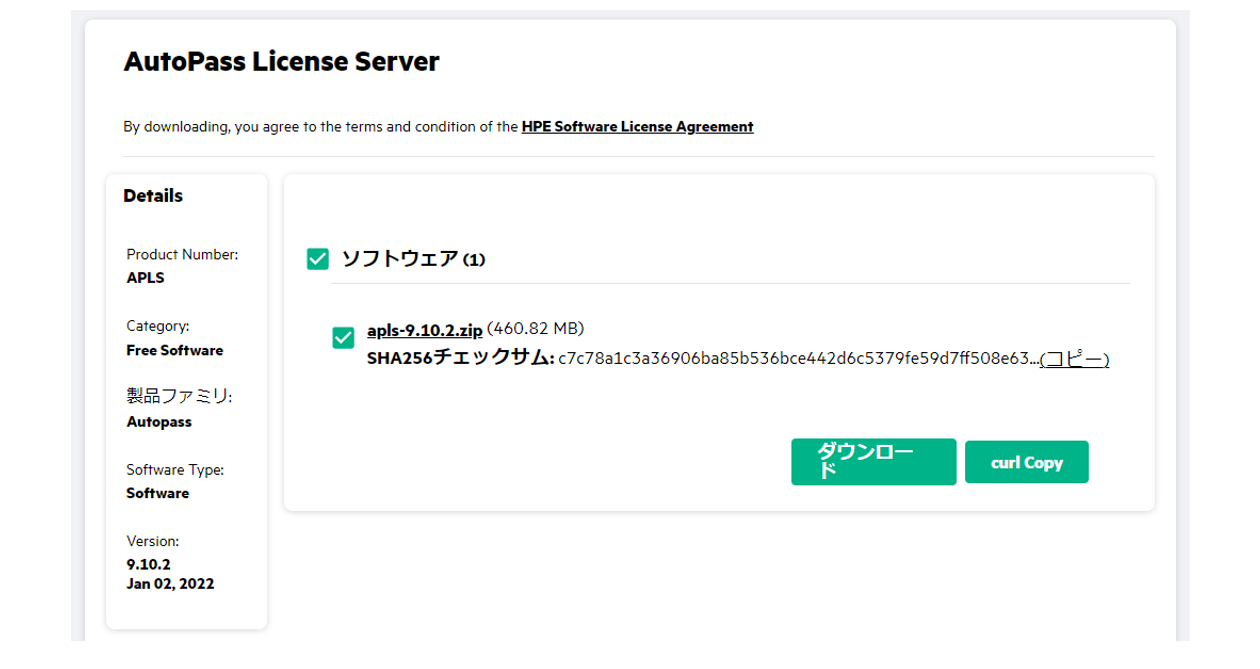Copy the curl command for the download

[x=1027, y=461]
